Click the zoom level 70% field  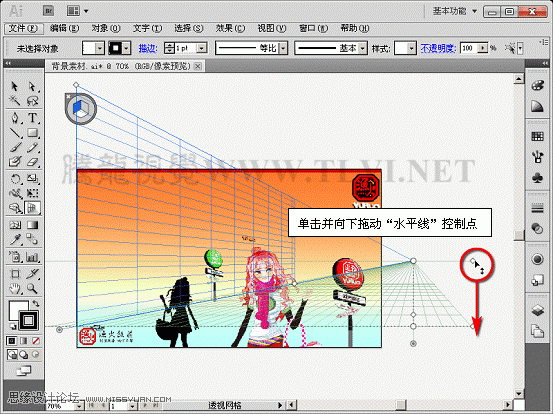(61, 406)
